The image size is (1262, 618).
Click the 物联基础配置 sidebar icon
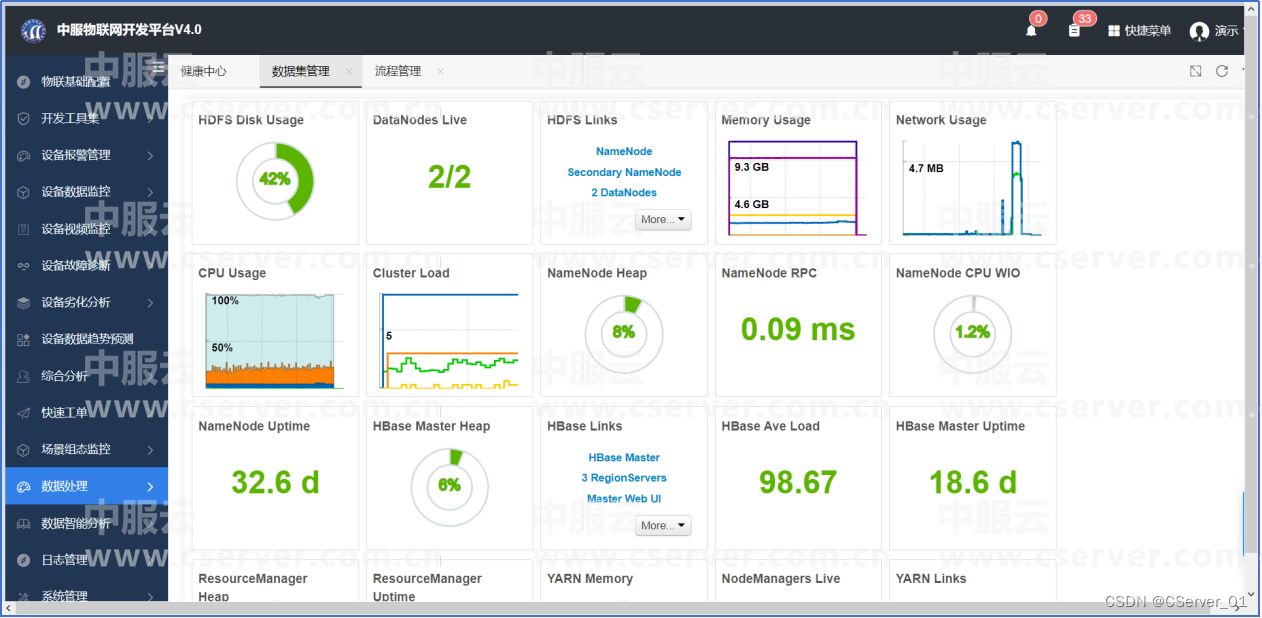pyautogui.click(x=23, y=82)
